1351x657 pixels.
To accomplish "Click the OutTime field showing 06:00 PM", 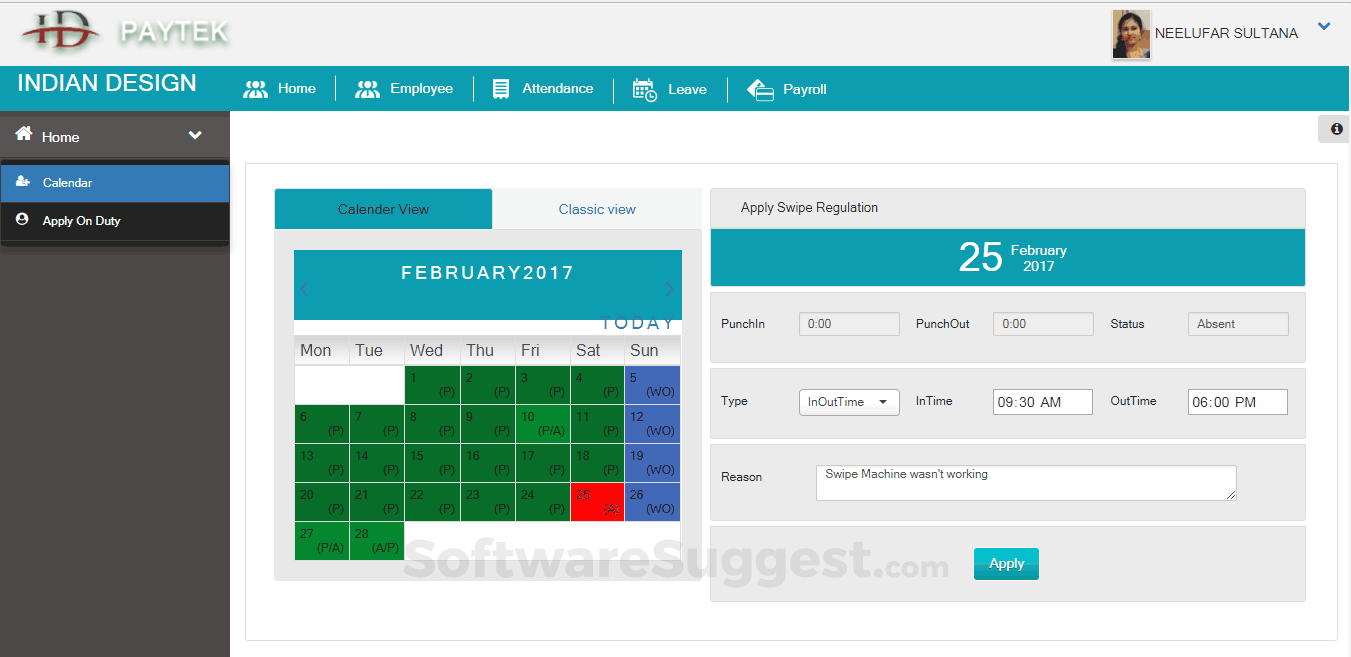I will click(x=1237, y=401).
